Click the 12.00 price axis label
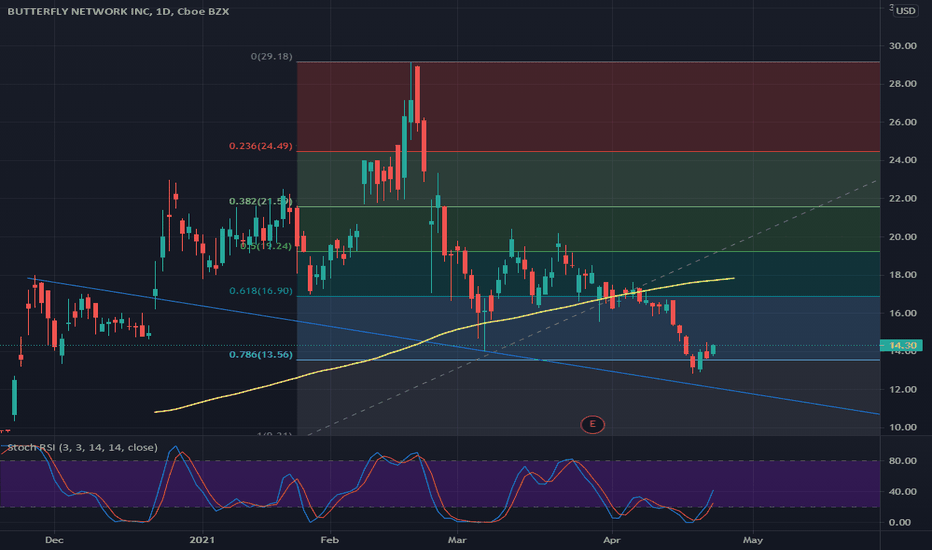This screenshot has height=550, width=932. 902,389
